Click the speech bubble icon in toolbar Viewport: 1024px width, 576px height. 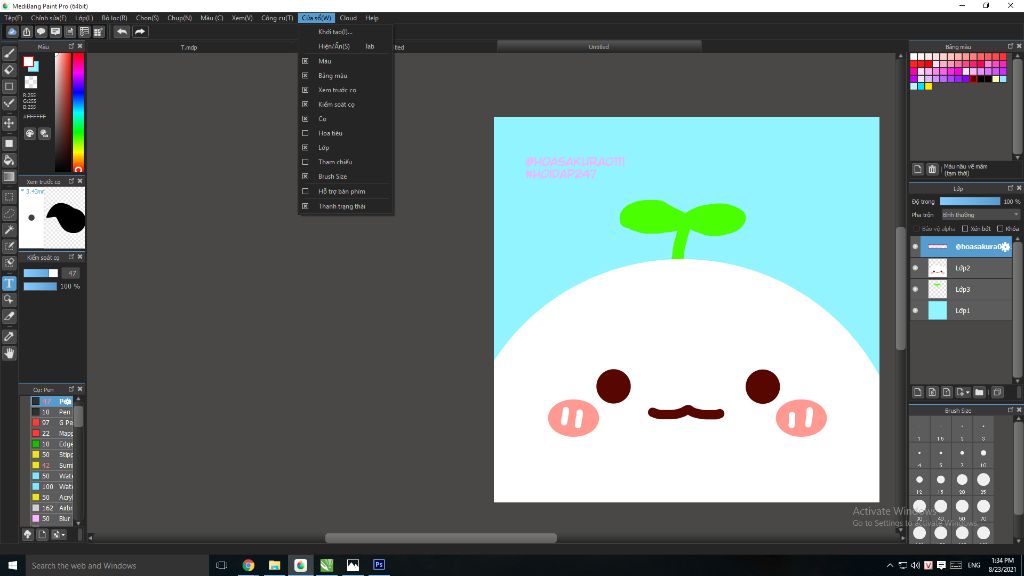point(41,31)
